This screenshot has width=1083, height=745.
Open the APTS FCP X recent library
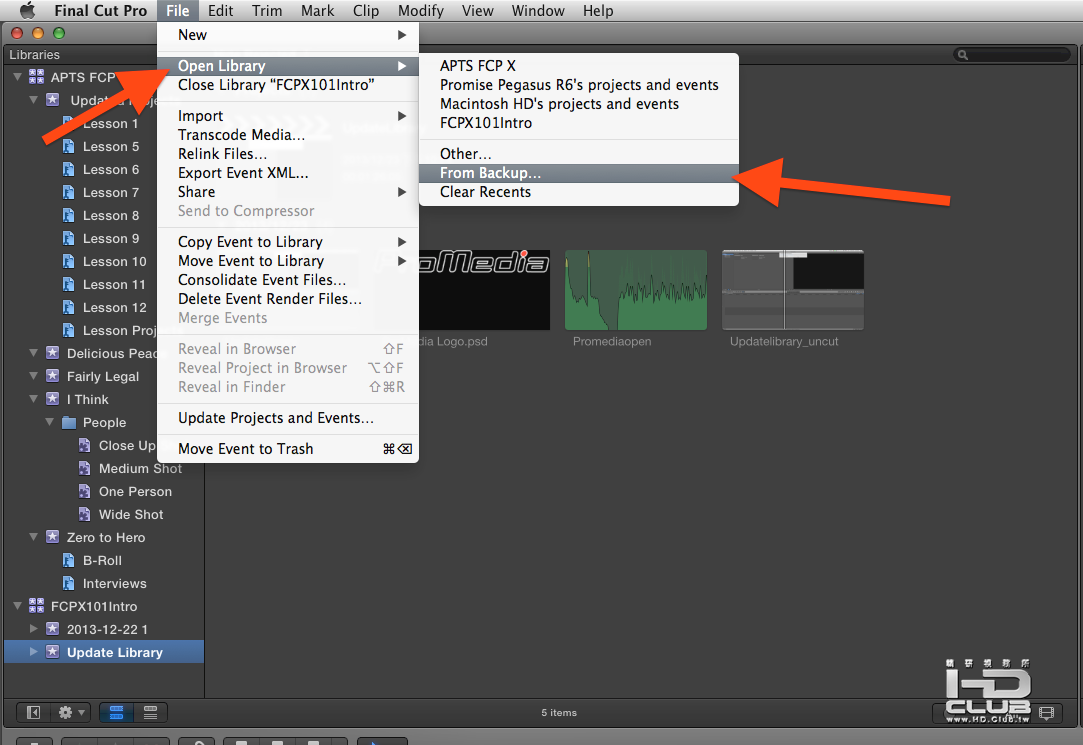(578, 66)
